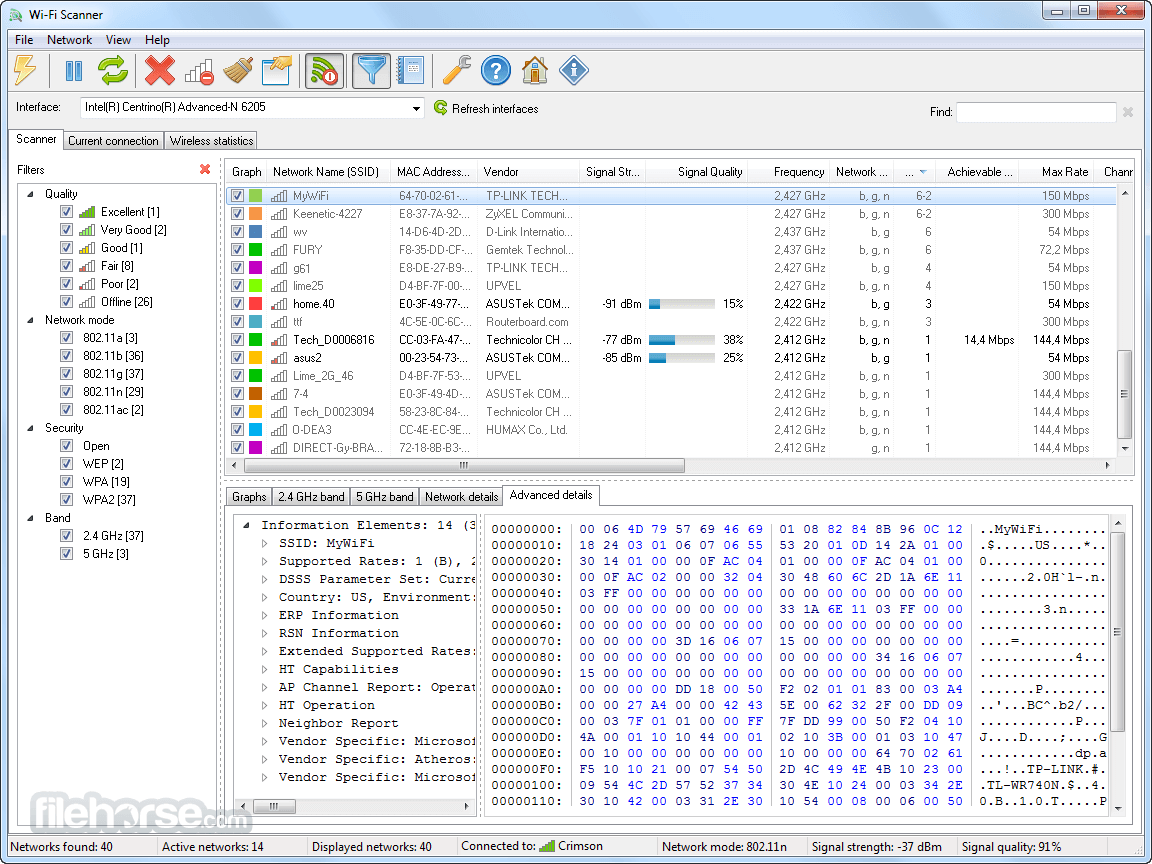Click the signal icon for asus2 network
Image resolution: width=1152 pixels, height=864 pixels.
[279, 358]
